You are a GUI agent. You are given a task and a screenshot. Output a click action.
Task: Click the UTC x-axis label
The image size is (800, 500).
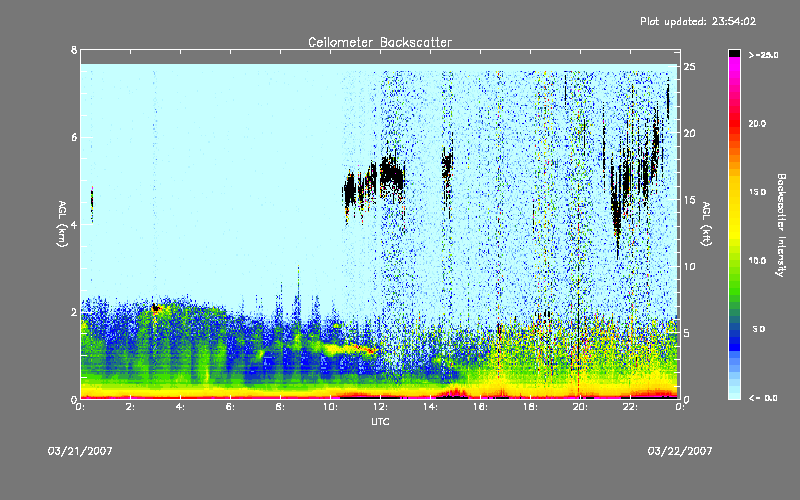[380, 421]
